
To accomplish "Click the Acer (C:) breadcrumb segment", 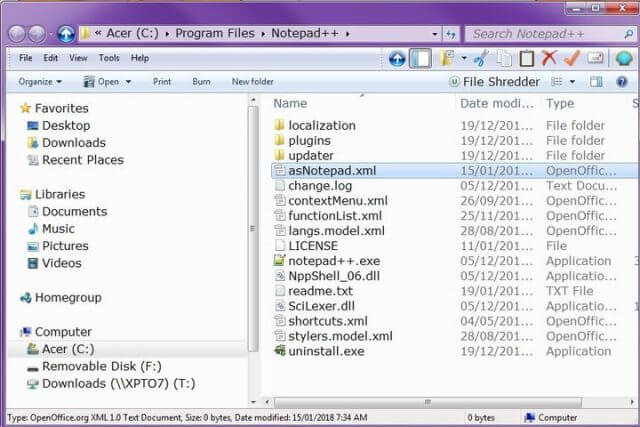I will coord(132,33).
